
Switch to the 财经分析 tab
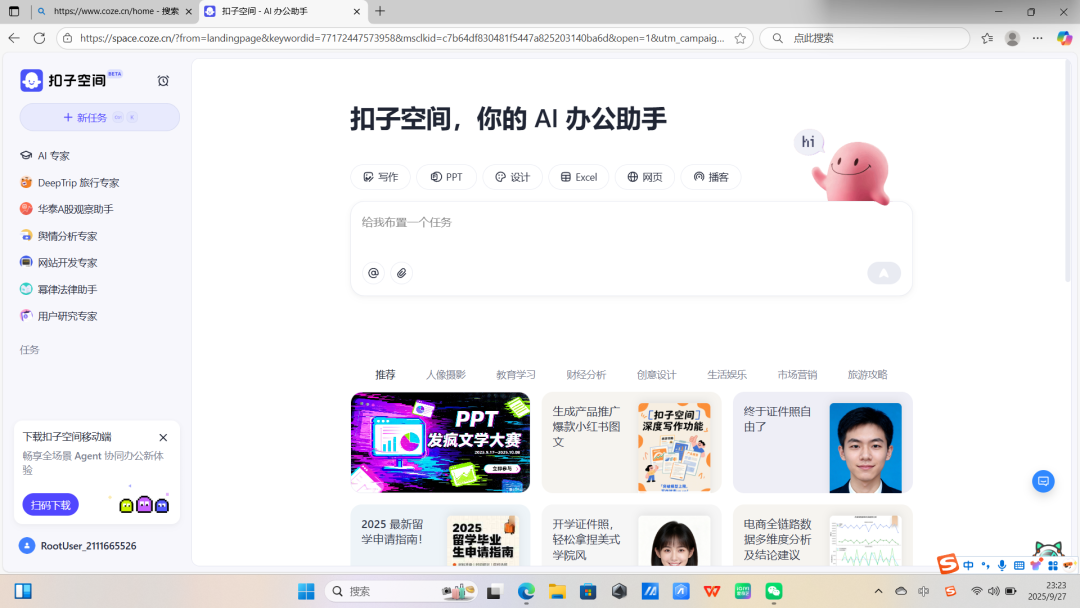pyautogui.click(x=586, y=375)
